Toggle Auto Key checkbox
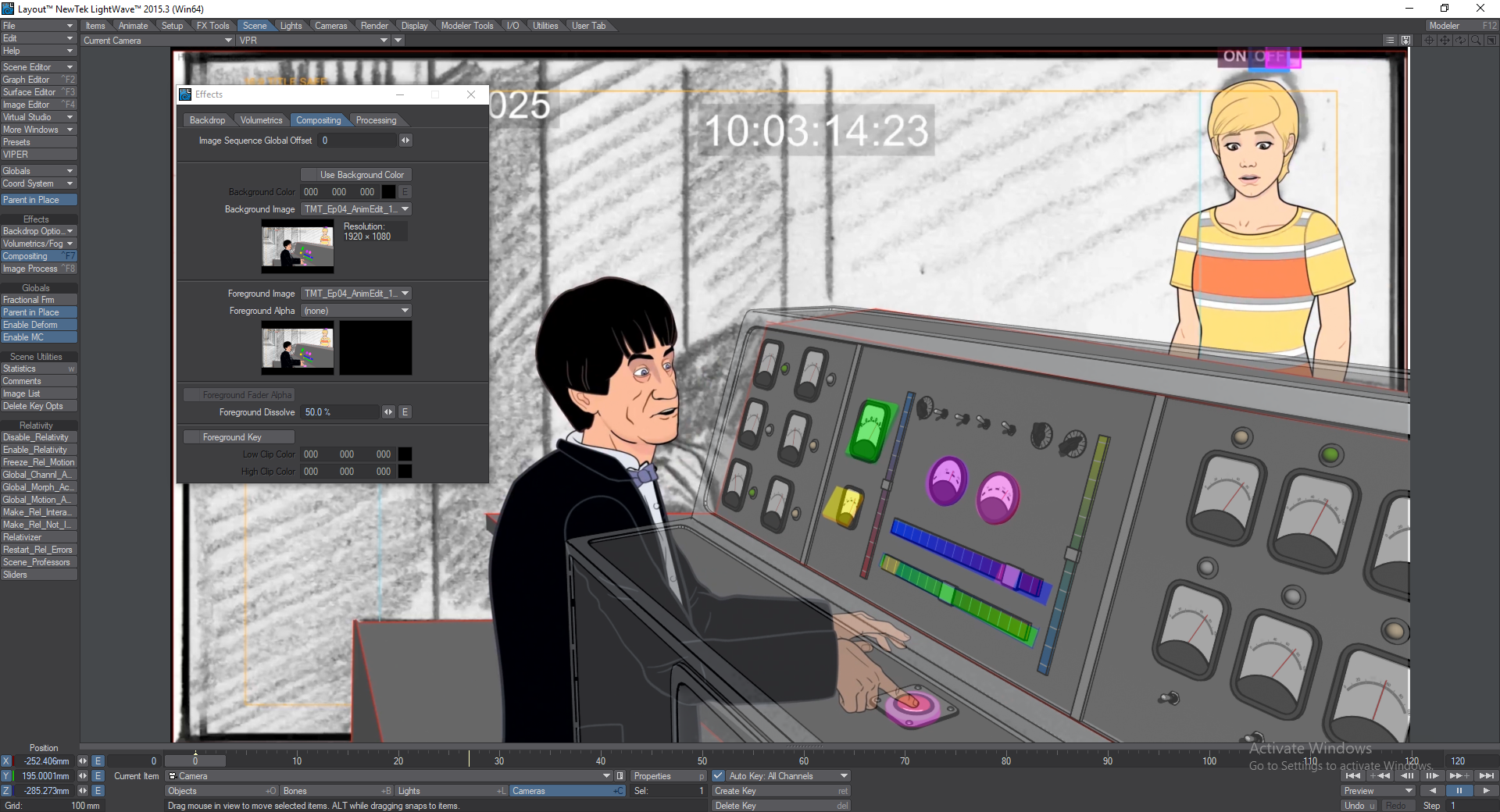The image size is (1500, 812). pos(718,776)
